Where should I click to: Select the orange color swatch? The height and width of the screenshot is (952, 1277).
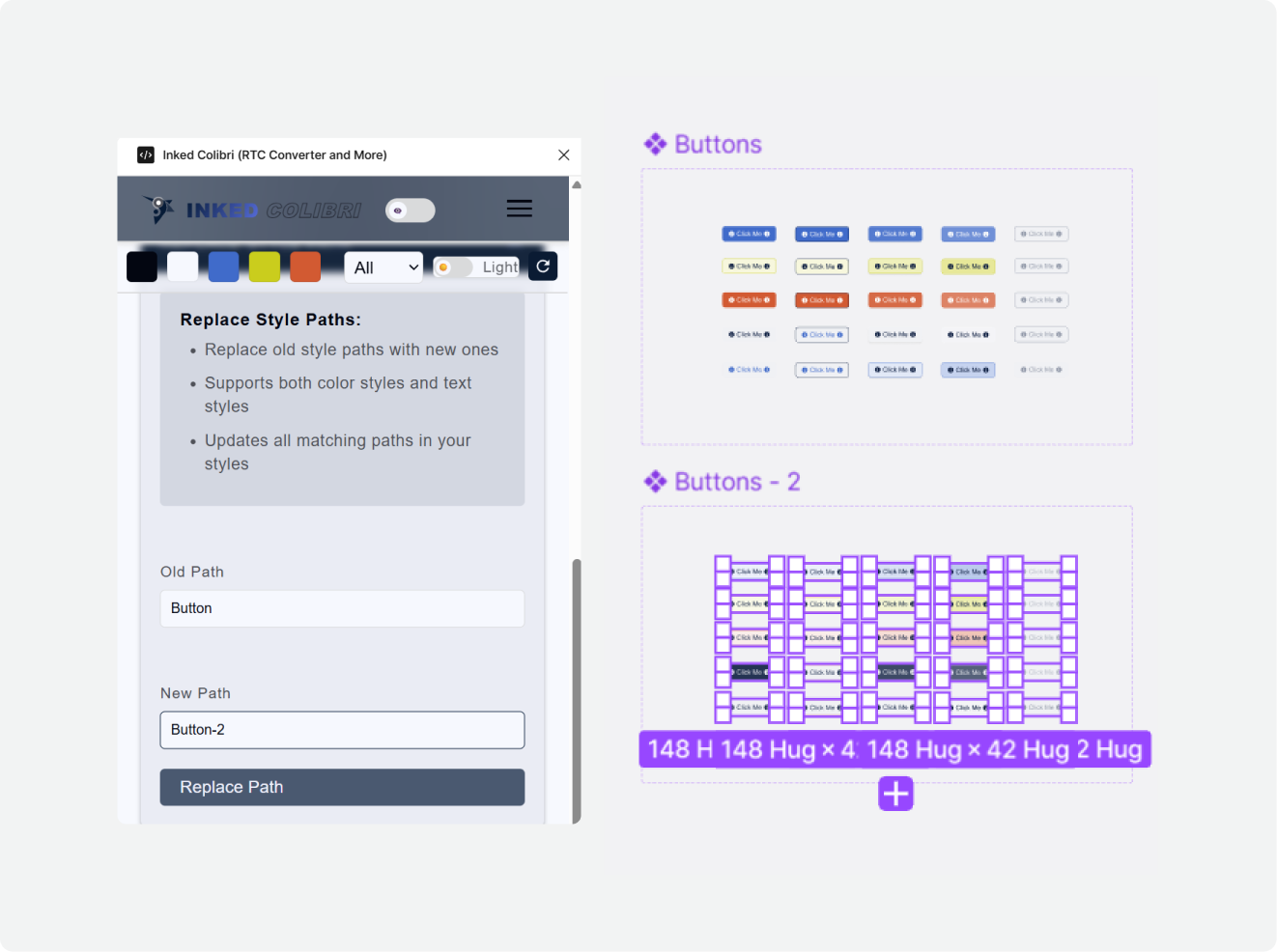(x=305, y=266)
